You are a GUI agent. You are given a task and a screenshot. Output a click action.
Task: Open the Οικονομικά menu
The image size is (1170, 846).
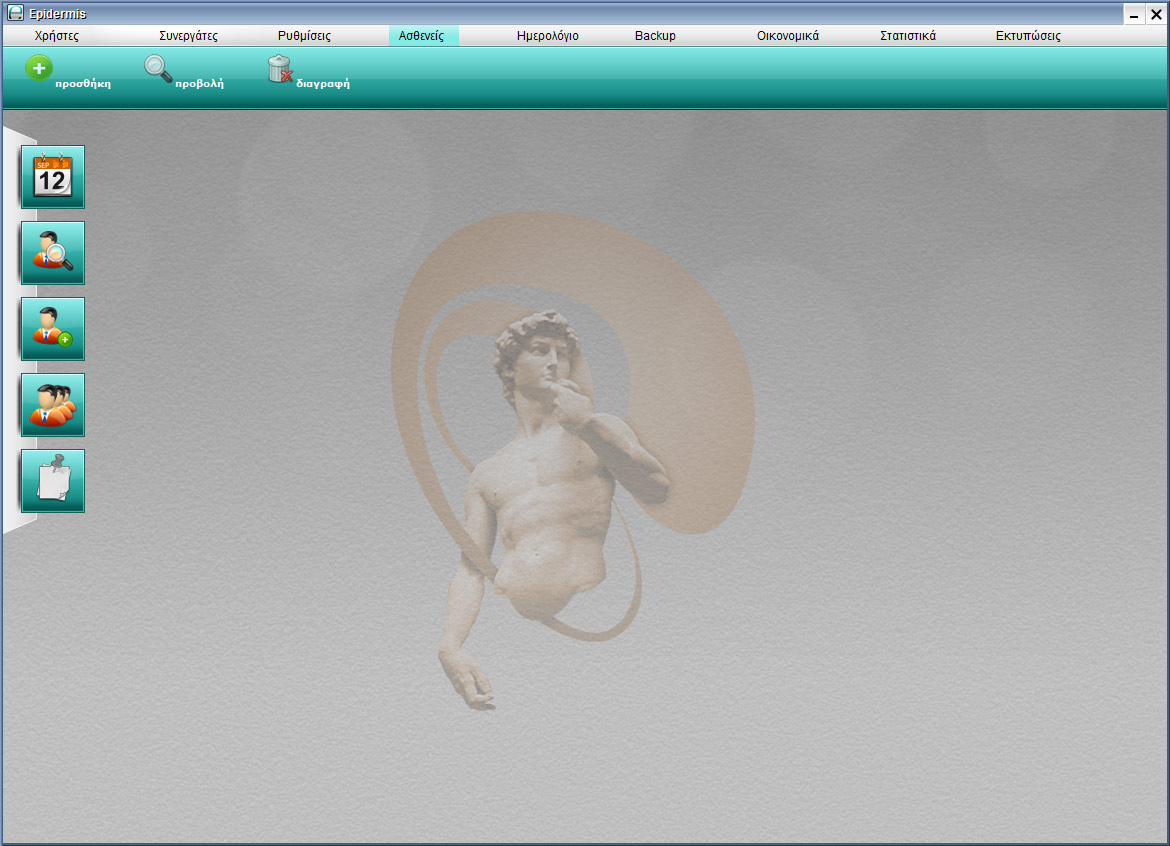(x=788, y=36)
